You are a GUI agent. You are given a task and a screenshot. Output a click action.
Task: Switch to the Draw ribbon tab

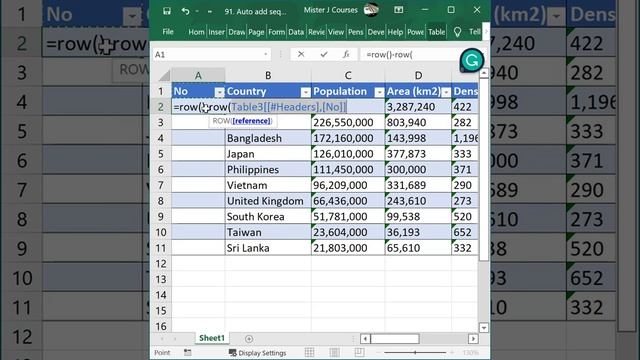pos(236,32)
